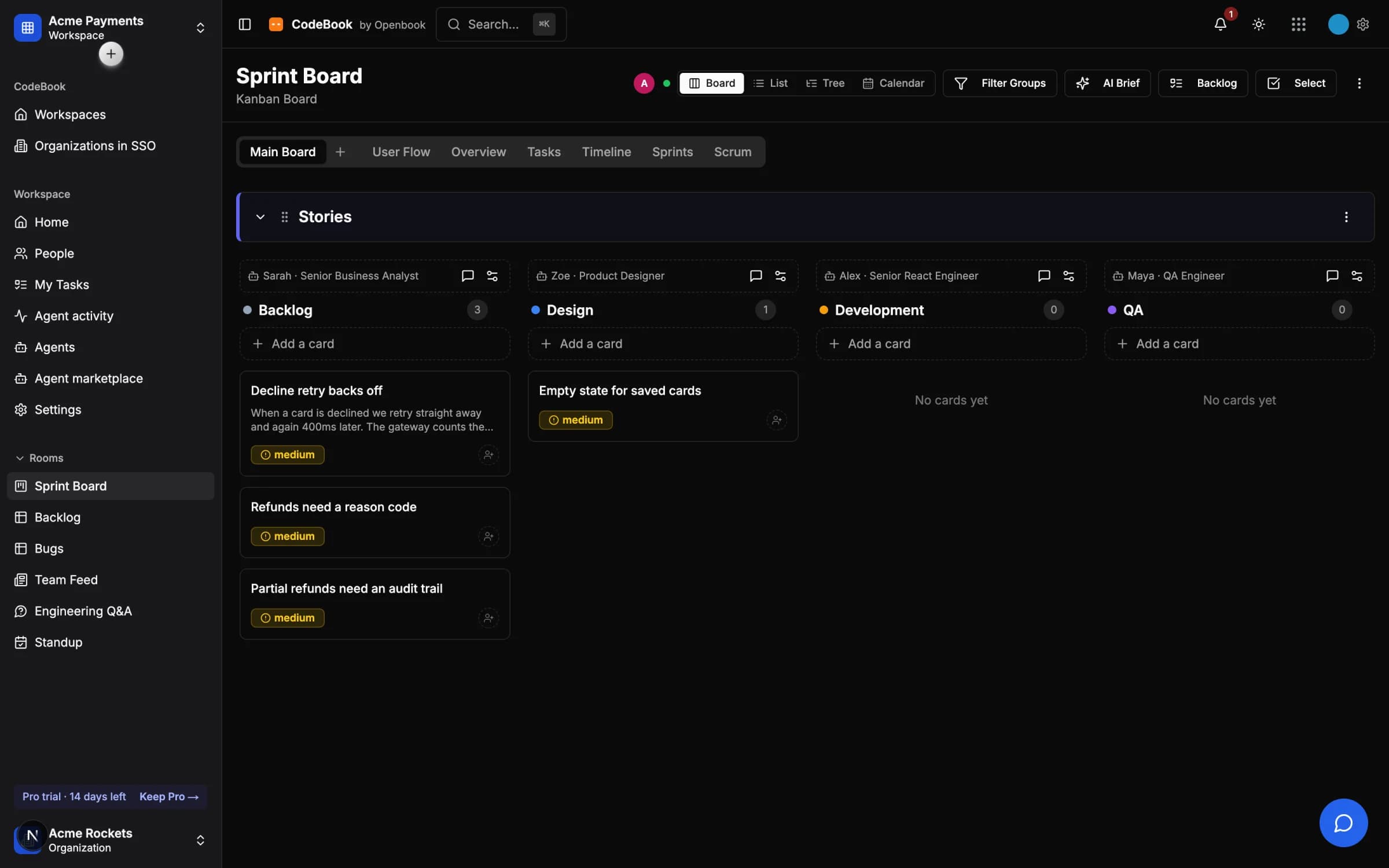Screen dimensions: 1389x868
Task: Toggle the sidebar panel icon
Action: click(244, 24)
